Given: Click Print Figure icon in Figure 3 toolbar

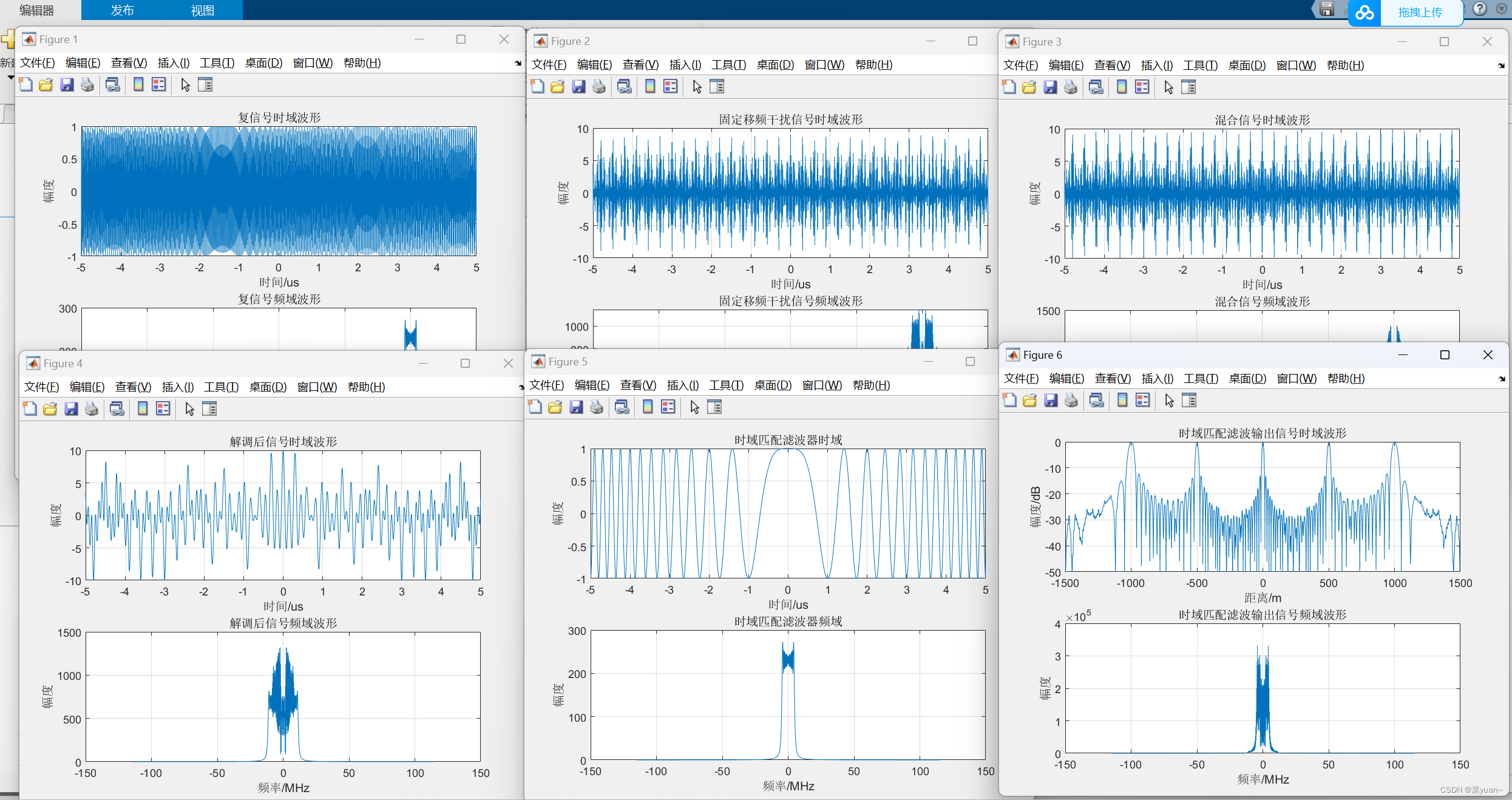Looking at the screenshot, I should (x=1071, y=87).
